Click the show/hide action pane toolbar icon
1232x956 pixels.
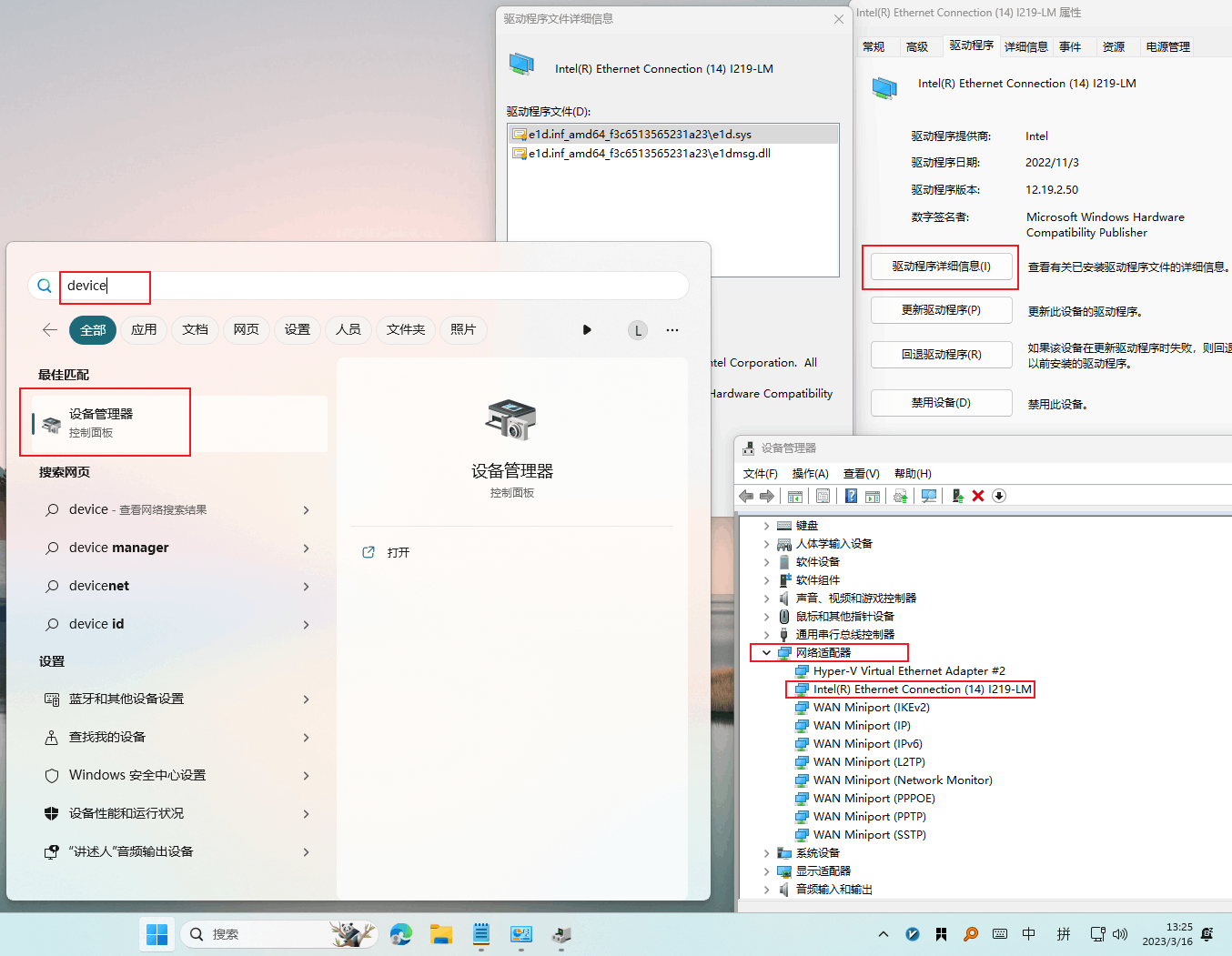pos(873,496)
